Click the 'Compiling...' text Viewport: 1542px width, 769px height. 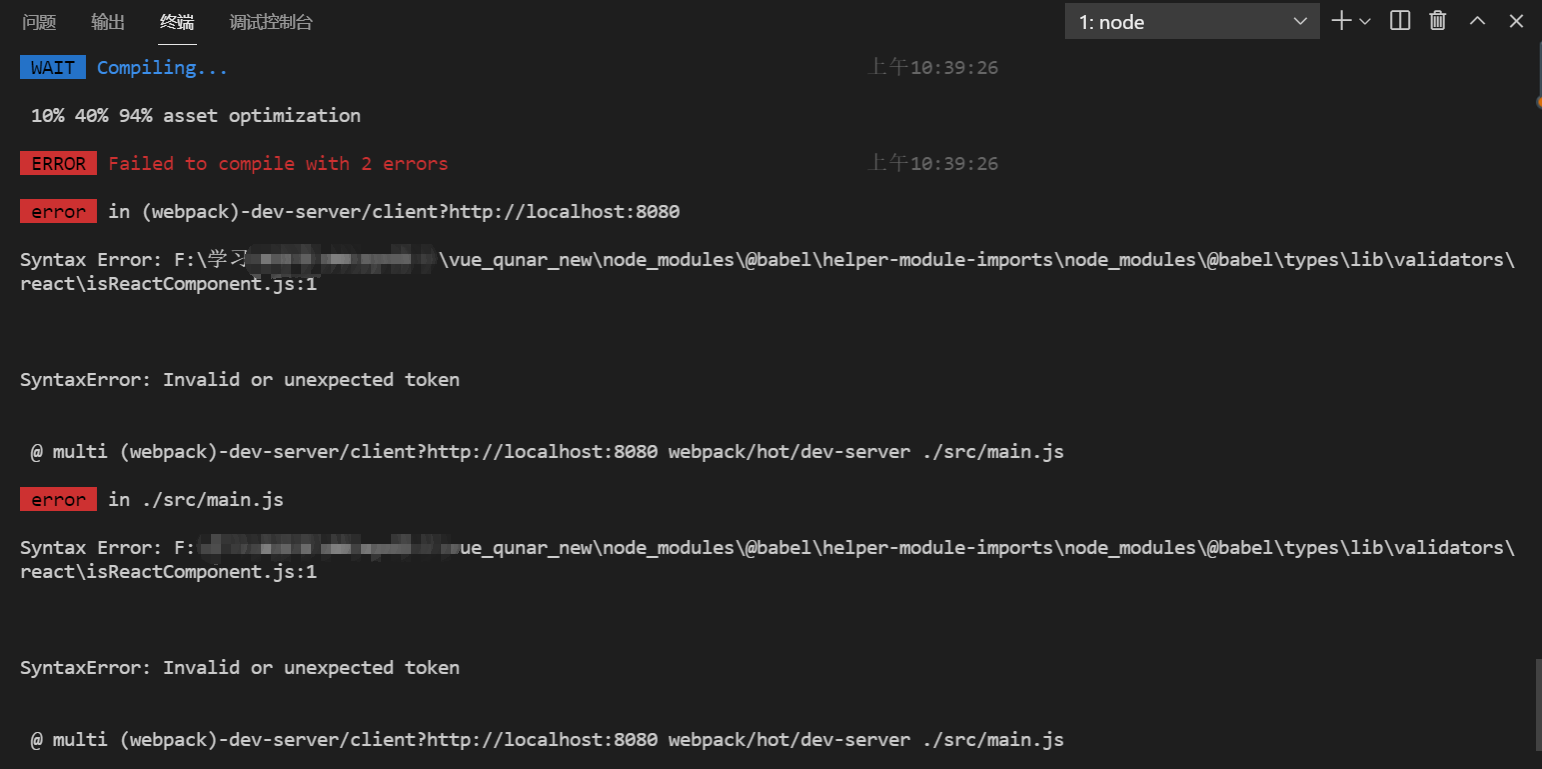[x=162, y=68]
